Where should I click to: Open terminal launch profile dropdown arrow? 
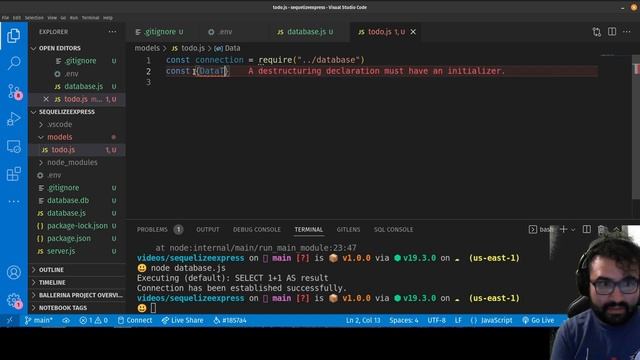point(573,230)
